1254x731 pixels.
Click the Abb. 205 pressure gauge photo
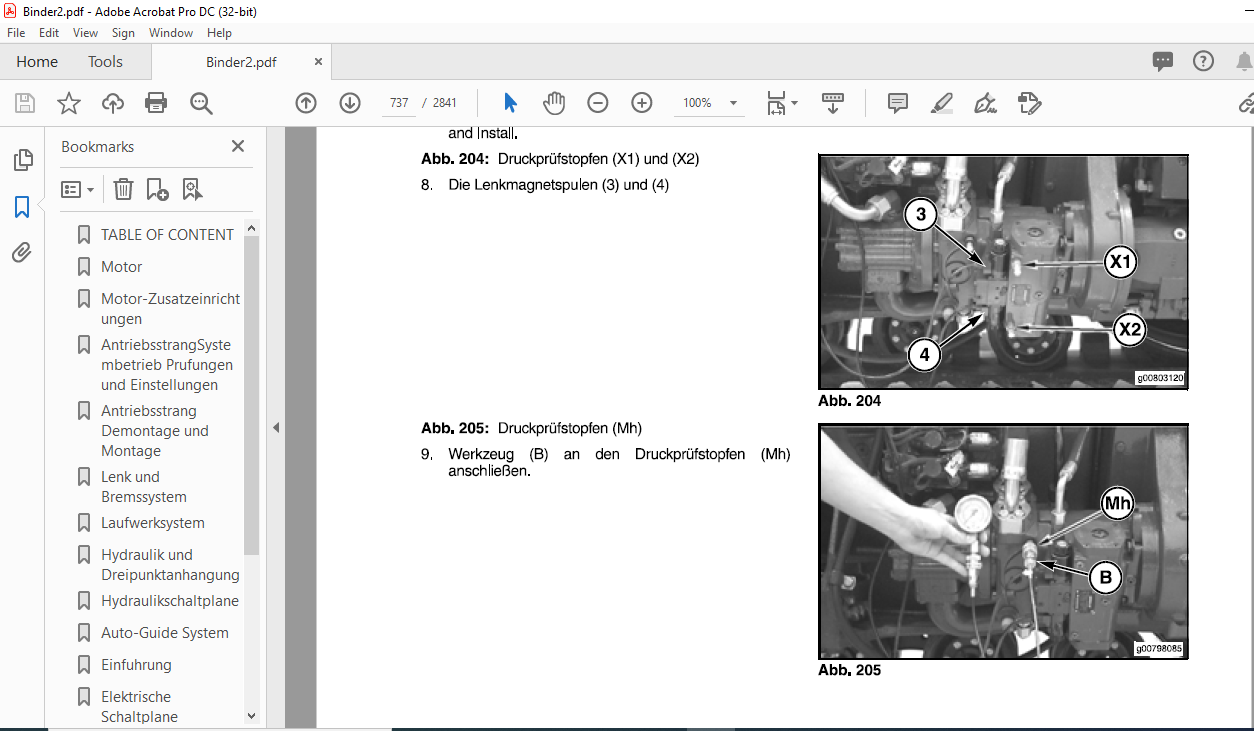(1003, 541)
